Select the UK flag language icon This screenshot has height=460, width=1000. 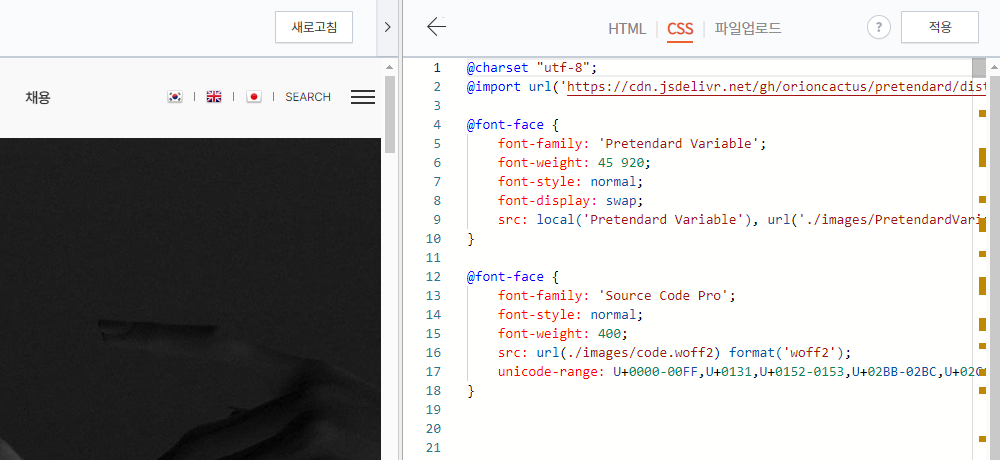pos(214,97)
